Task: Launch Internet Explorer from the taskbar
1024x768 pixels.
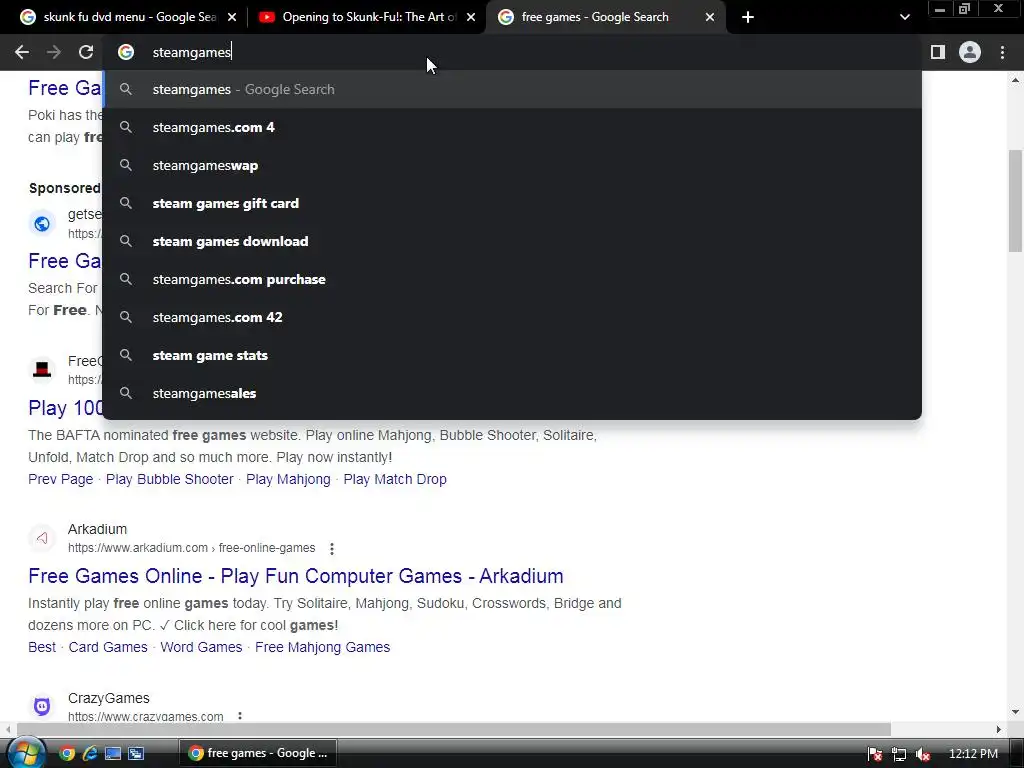Action: tap(89, 754)
